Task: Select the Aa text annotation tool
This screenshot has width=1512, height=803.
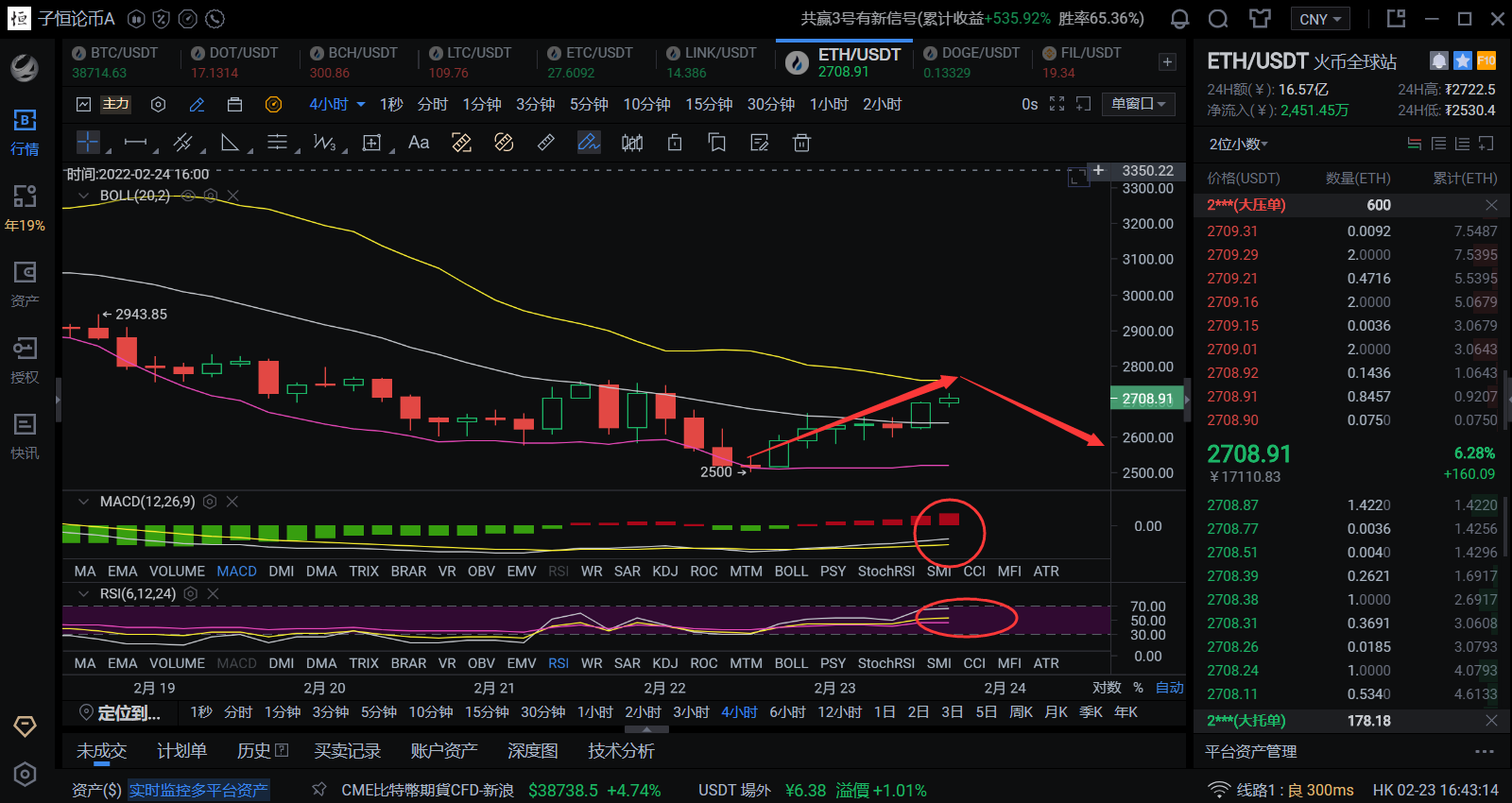Action: click(419, 143)
